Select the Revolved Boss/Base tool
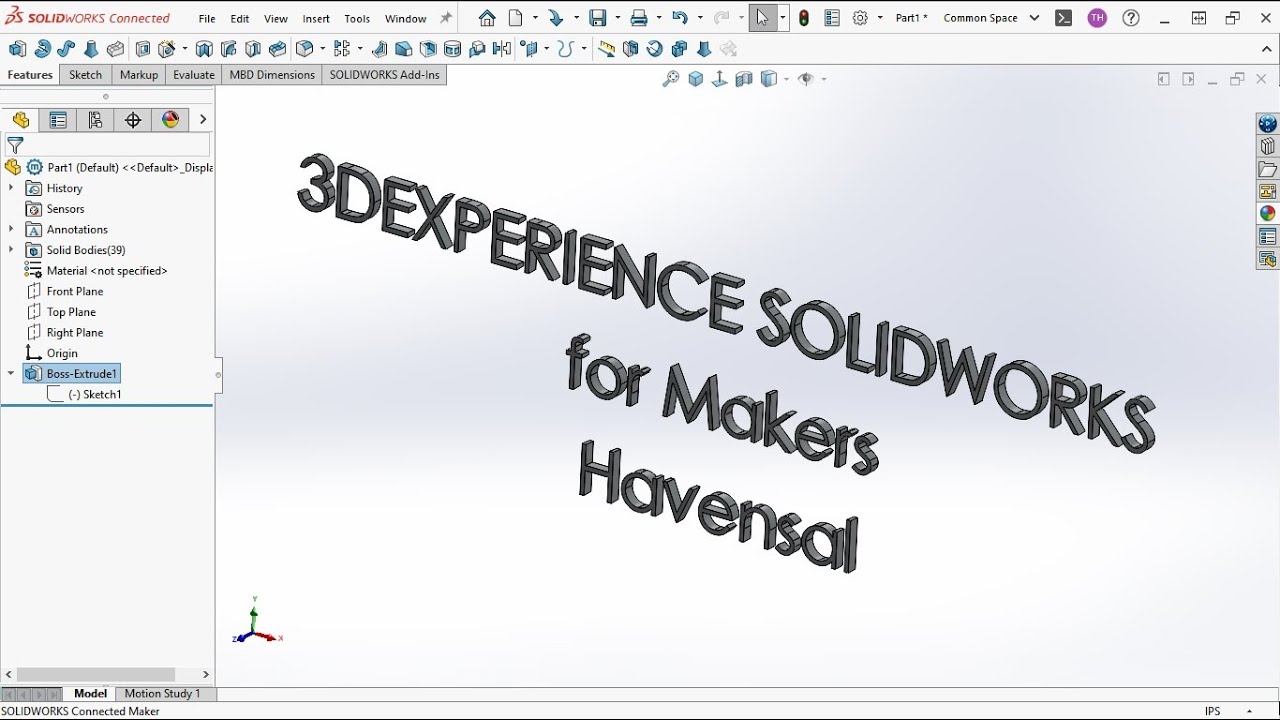This screenshot has height=720, width=1280. (x=42, y=49)
